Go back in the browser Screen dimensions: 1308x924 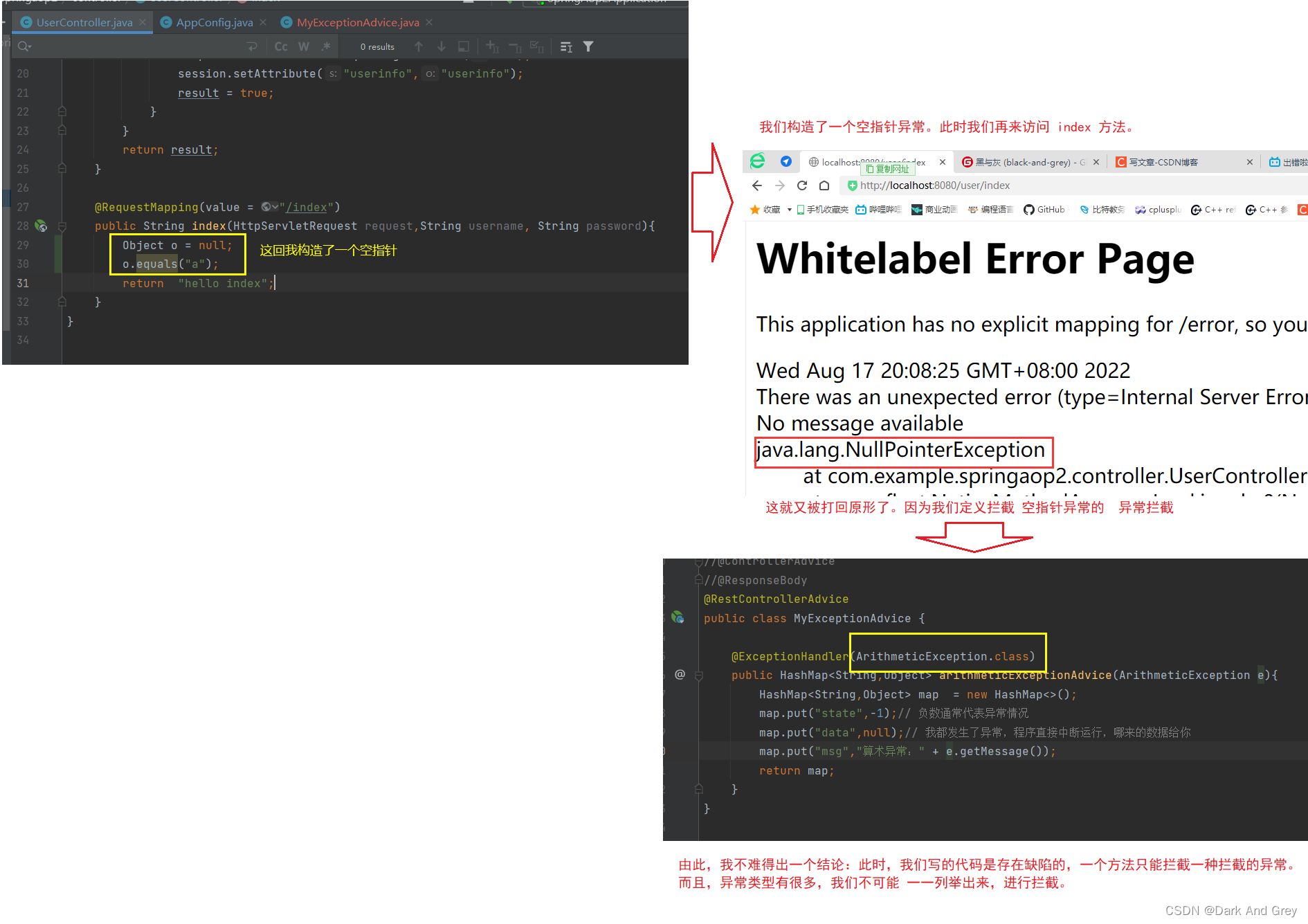click(x=757, y=185)
